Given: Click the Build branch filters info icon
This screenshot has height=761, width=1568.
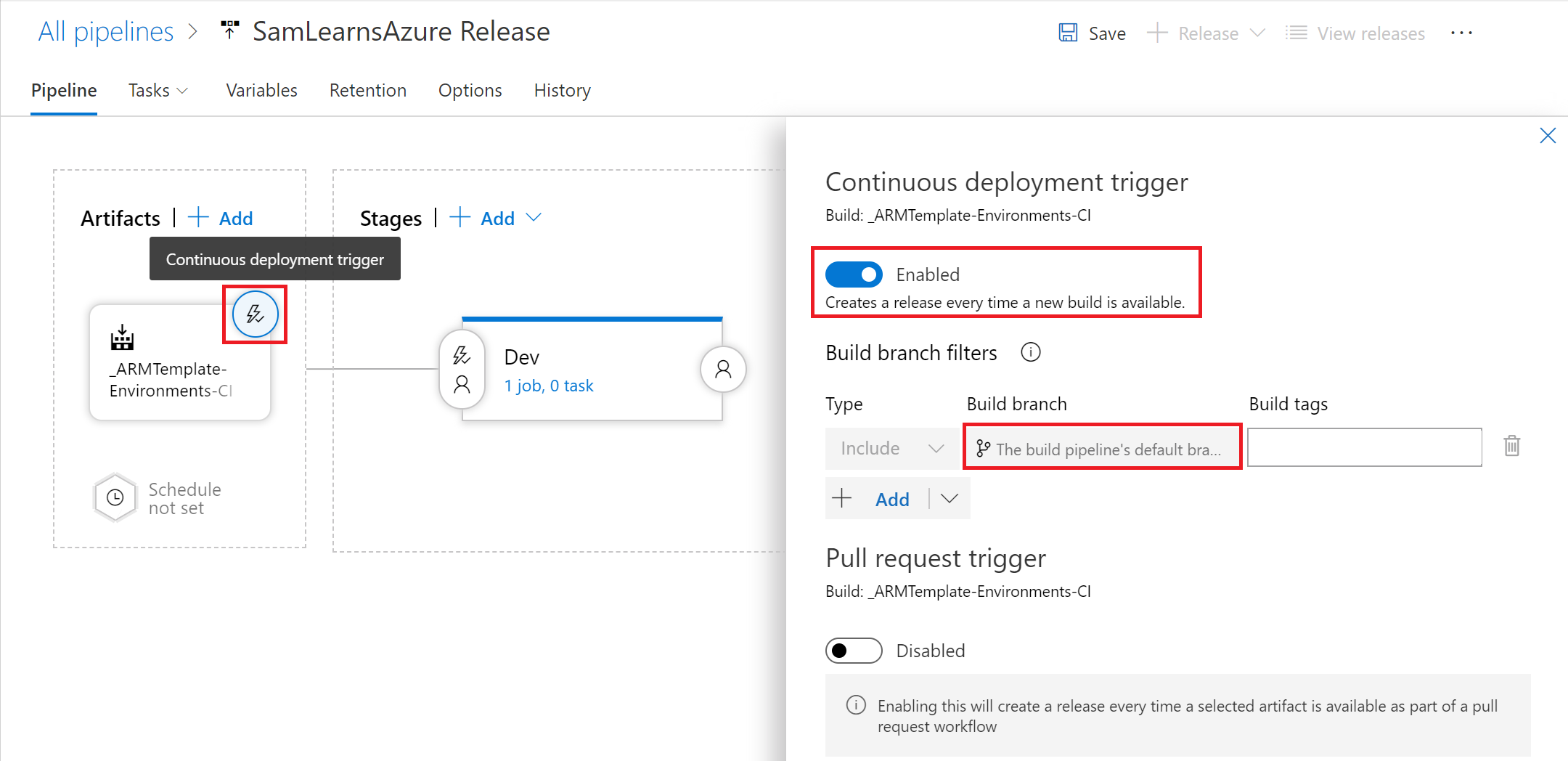Looking at the screenshot, I should 1030,353.
